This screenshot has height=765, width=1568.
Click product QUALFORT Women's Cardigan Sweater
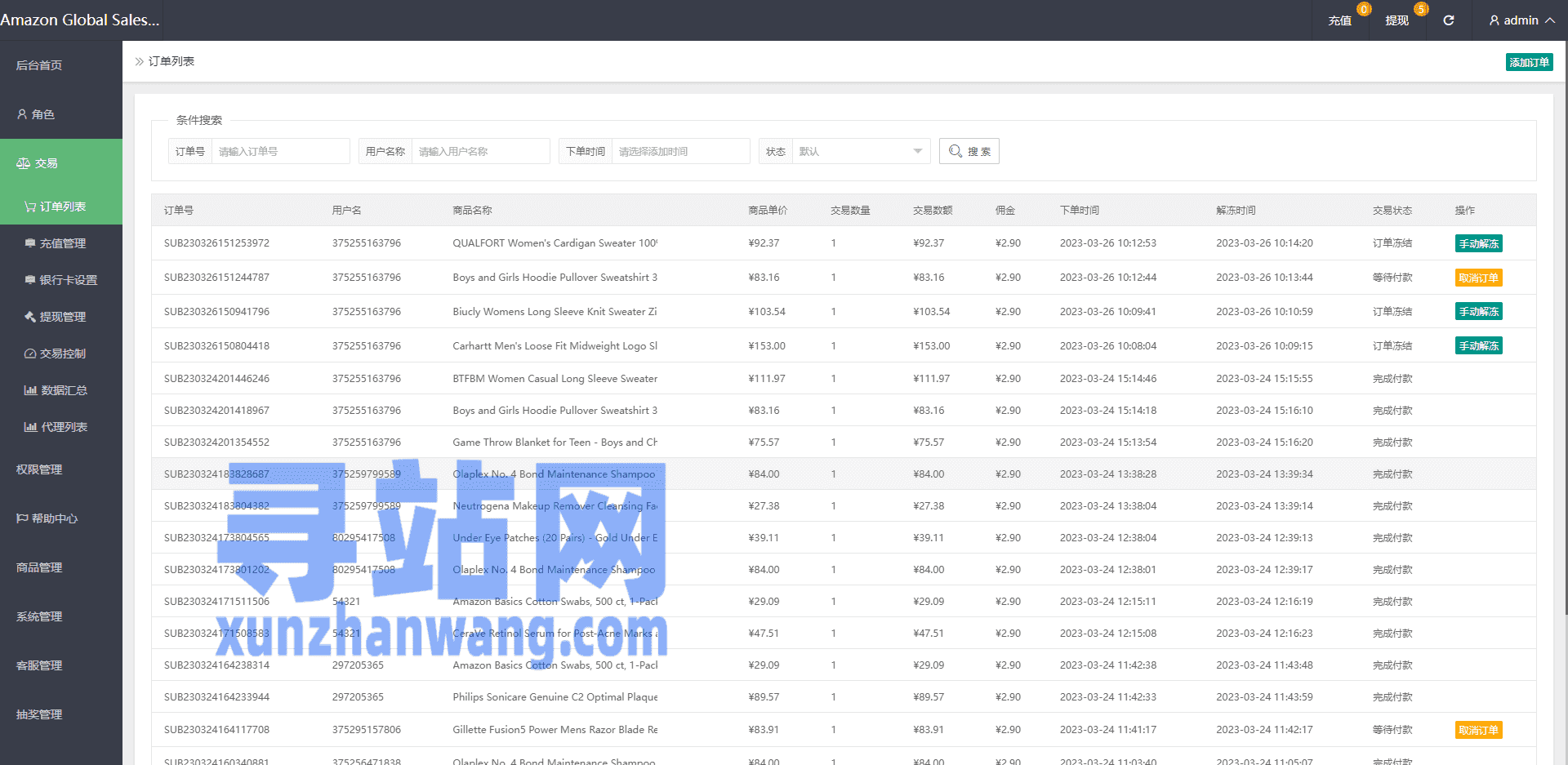pyautogui.click(x=555, y=243)
